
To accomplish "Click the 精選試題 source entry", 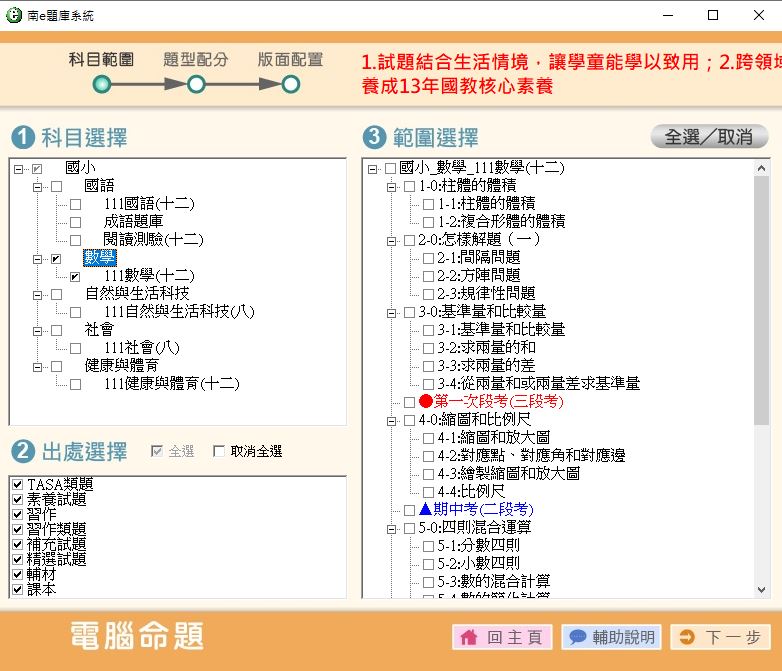I will 56,559.
